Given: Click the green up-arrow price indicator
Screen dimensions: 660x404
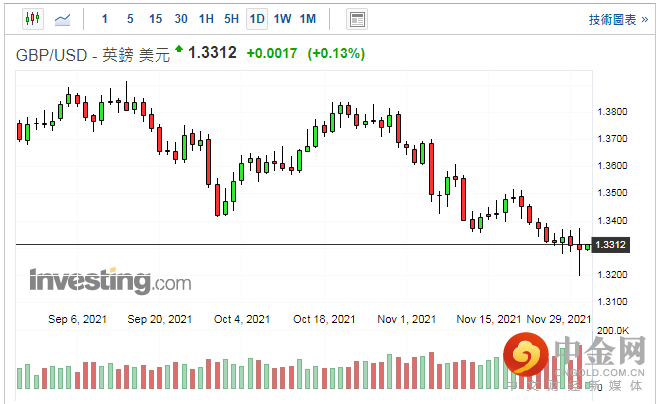Looking at the screenshot, I should point(179,49).
